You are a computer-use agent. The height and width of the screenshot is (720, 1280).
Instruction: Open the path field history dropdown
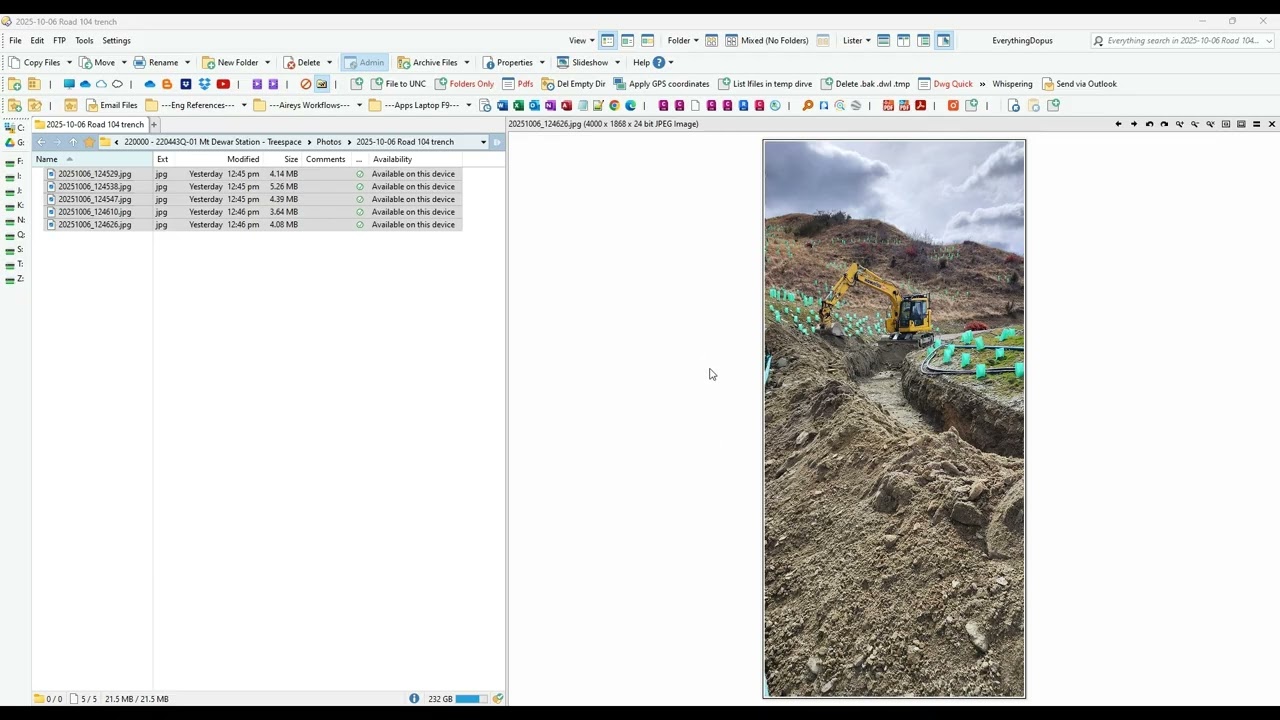pyautogui.click(x=483, y=142)
